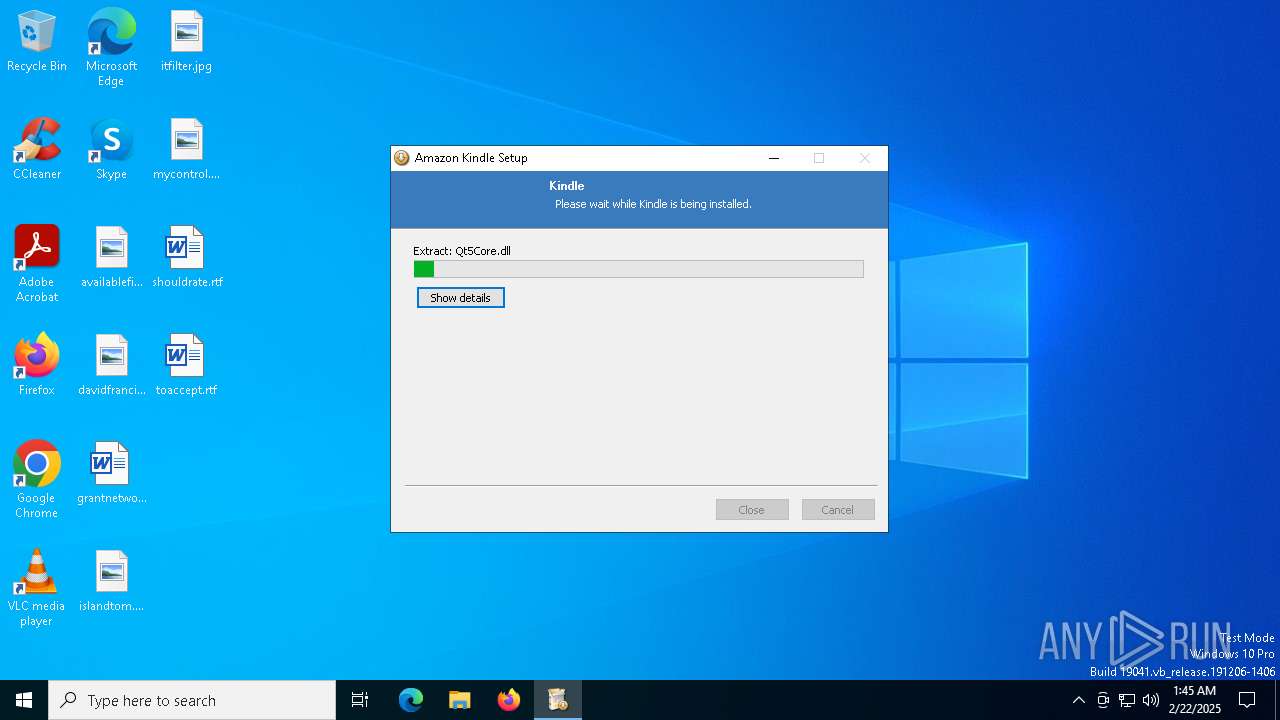Select the shouldrate.rtf document
This screenshot has height=720, width=1280.
click(x=187, y=257)
